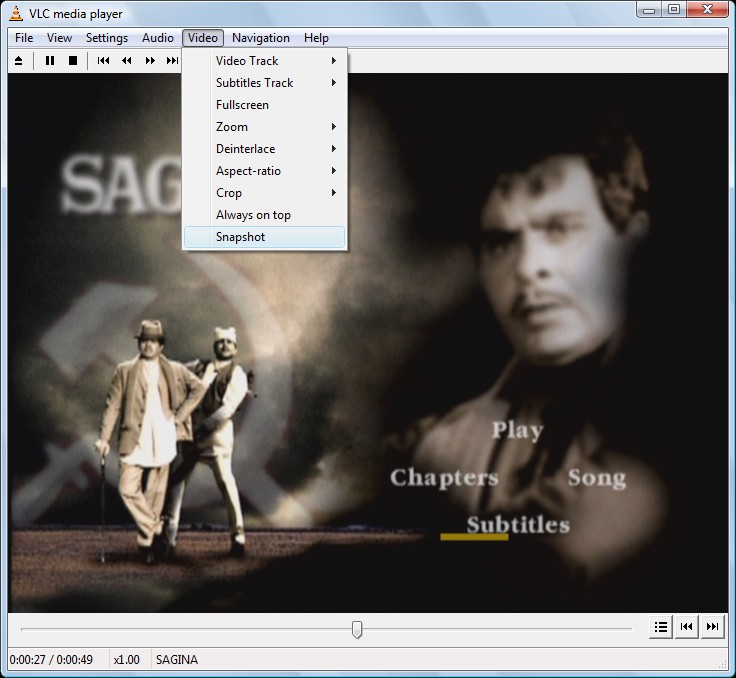
Task: Select Song in the DVD menu
Action: pos(597,478)
